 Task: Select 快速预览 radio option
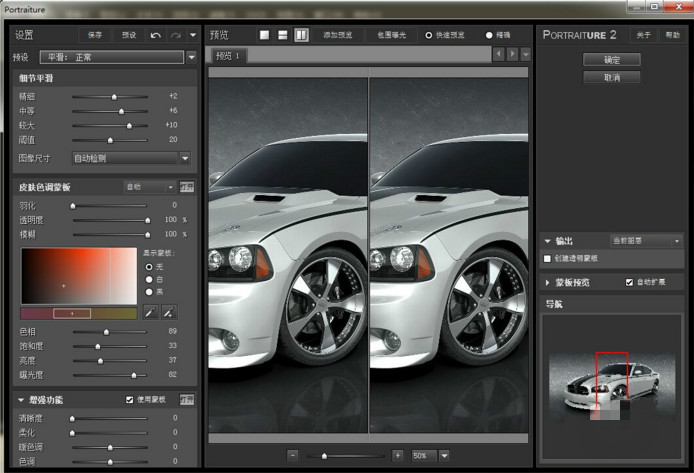(x=429, y=35)
